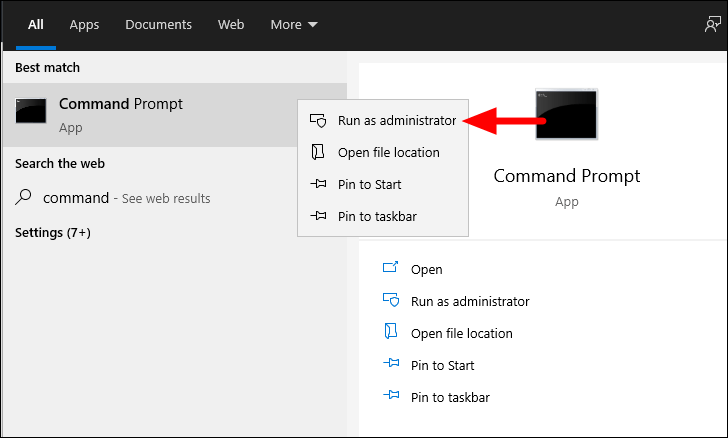
Task: Click pin icon beside context menu Pin to Start
Action: coord(318,184)
